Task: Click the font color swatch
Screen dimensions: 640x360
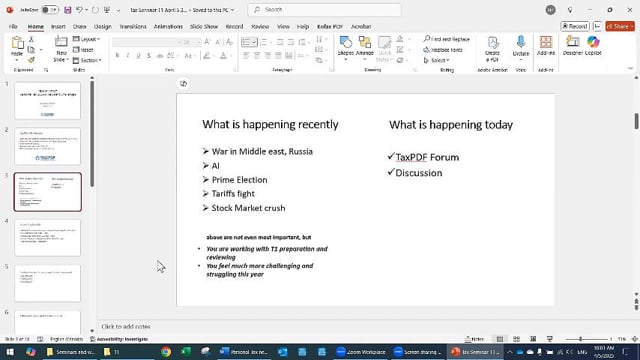Action: [223, 56]
